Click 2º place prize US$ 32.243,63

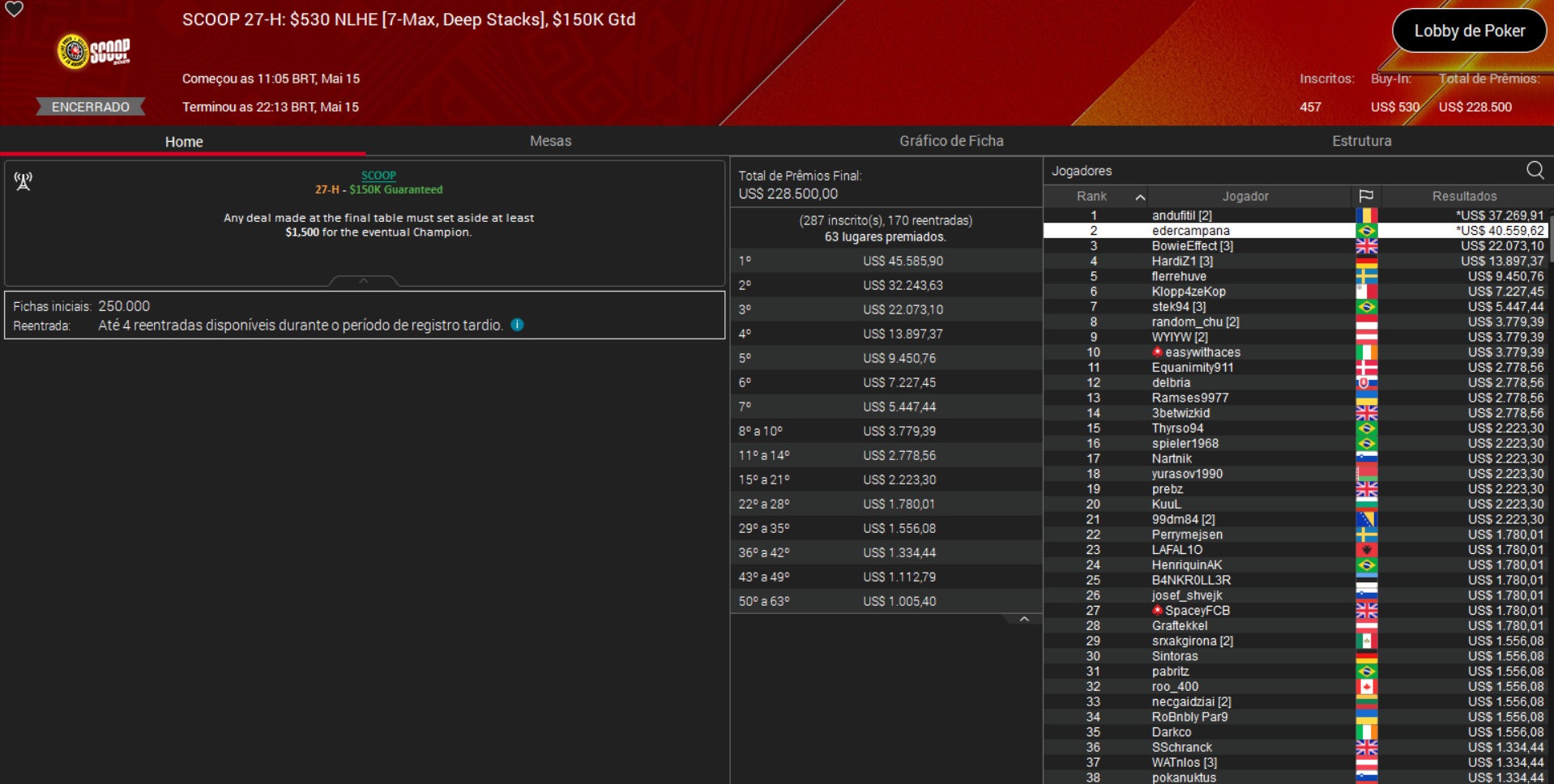tap(903, 285)
